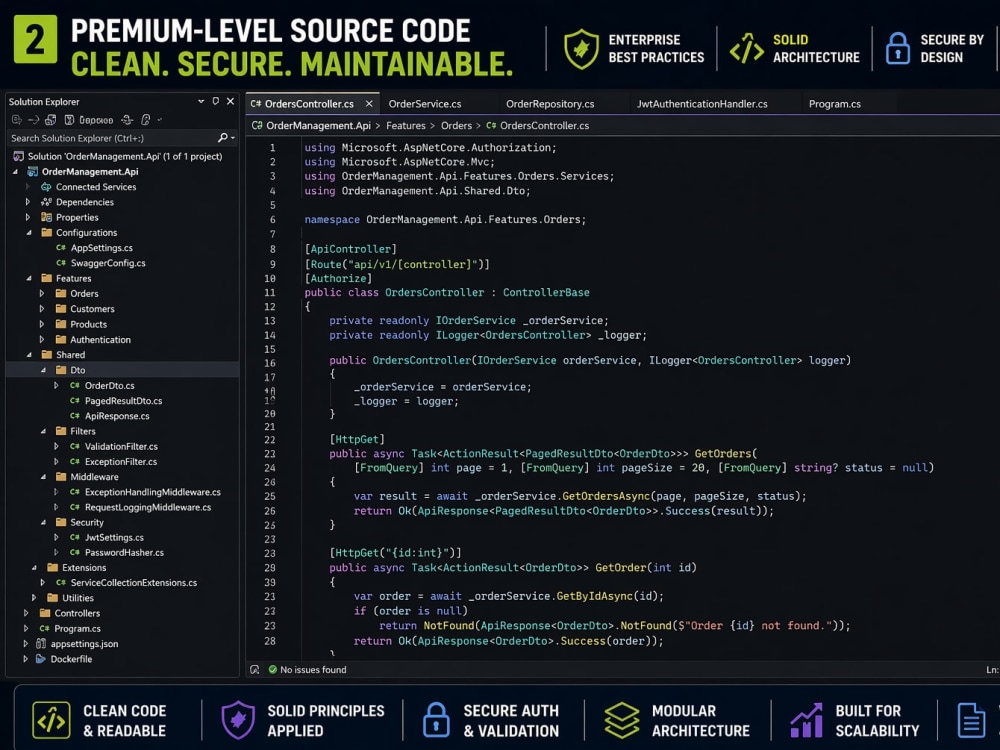Screen dimensions: 1000x750
Task: Click Enterprise Best Practices shield icon
Action: [x=581, y=49]
